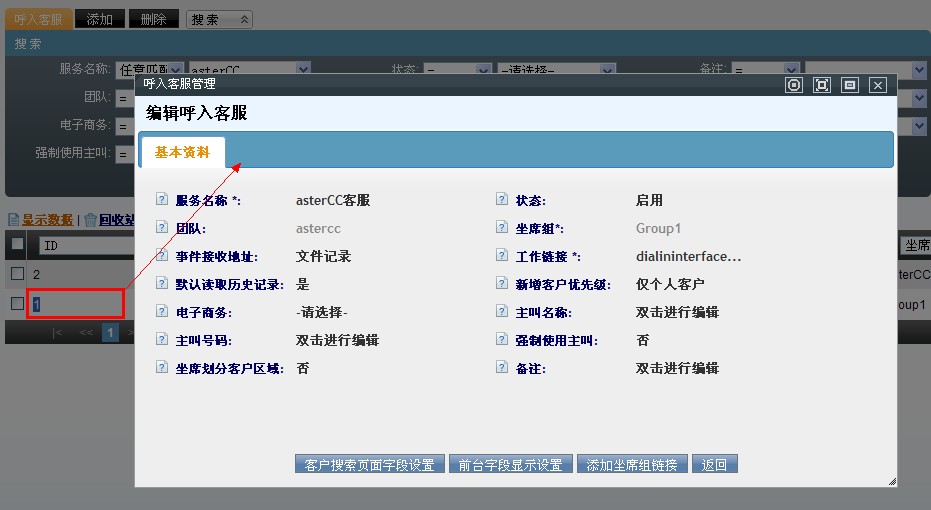Click help icon beside 备注 in dialog
Screen dimensions: 931x510
tap(502, 368)
